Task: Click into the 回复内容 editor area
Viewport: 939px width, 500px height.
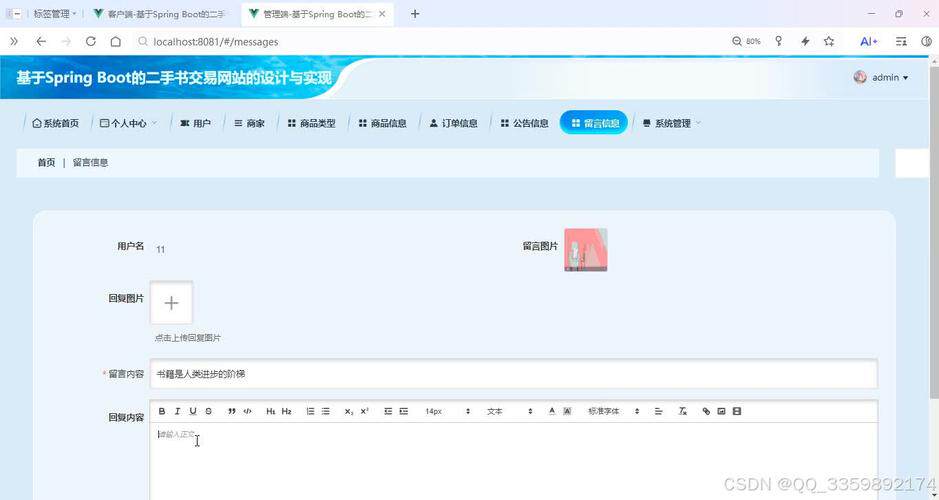Action: click(x=513, y=461)
